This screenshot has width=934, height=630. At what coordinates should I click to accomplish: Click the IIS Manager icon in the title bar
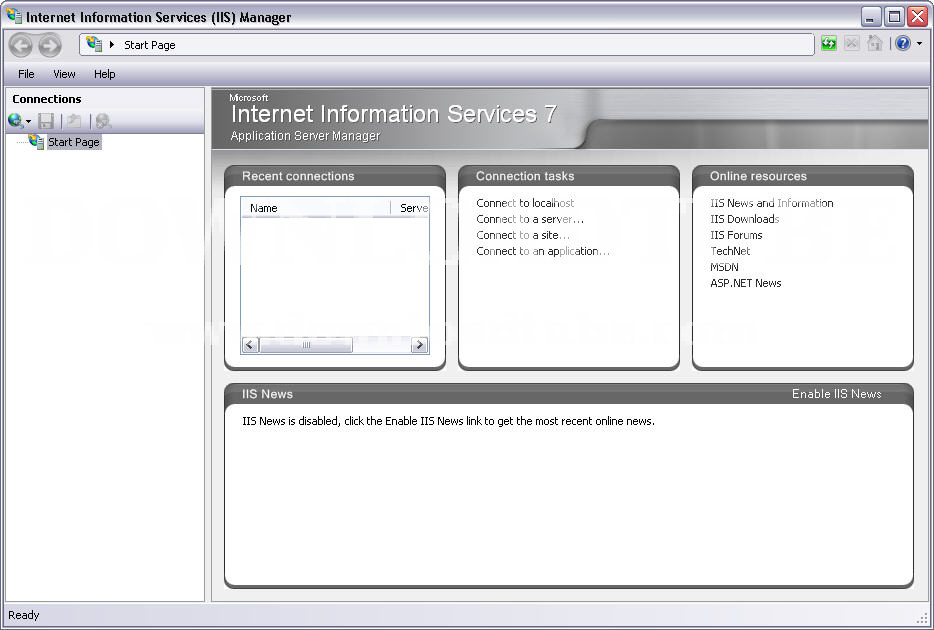[12, 15]
